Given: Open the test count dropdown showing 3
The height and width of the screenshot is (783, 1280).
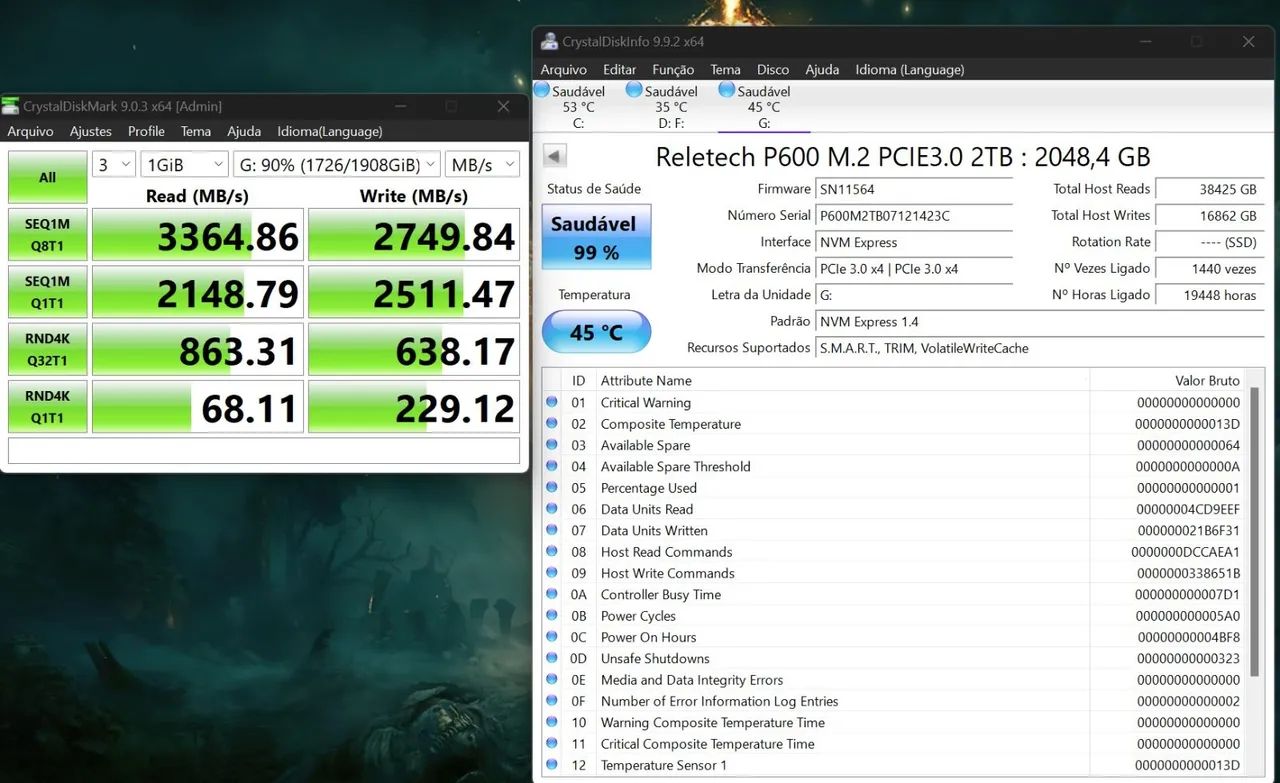Looking at the screenshot, I should (x=113, y=165).
